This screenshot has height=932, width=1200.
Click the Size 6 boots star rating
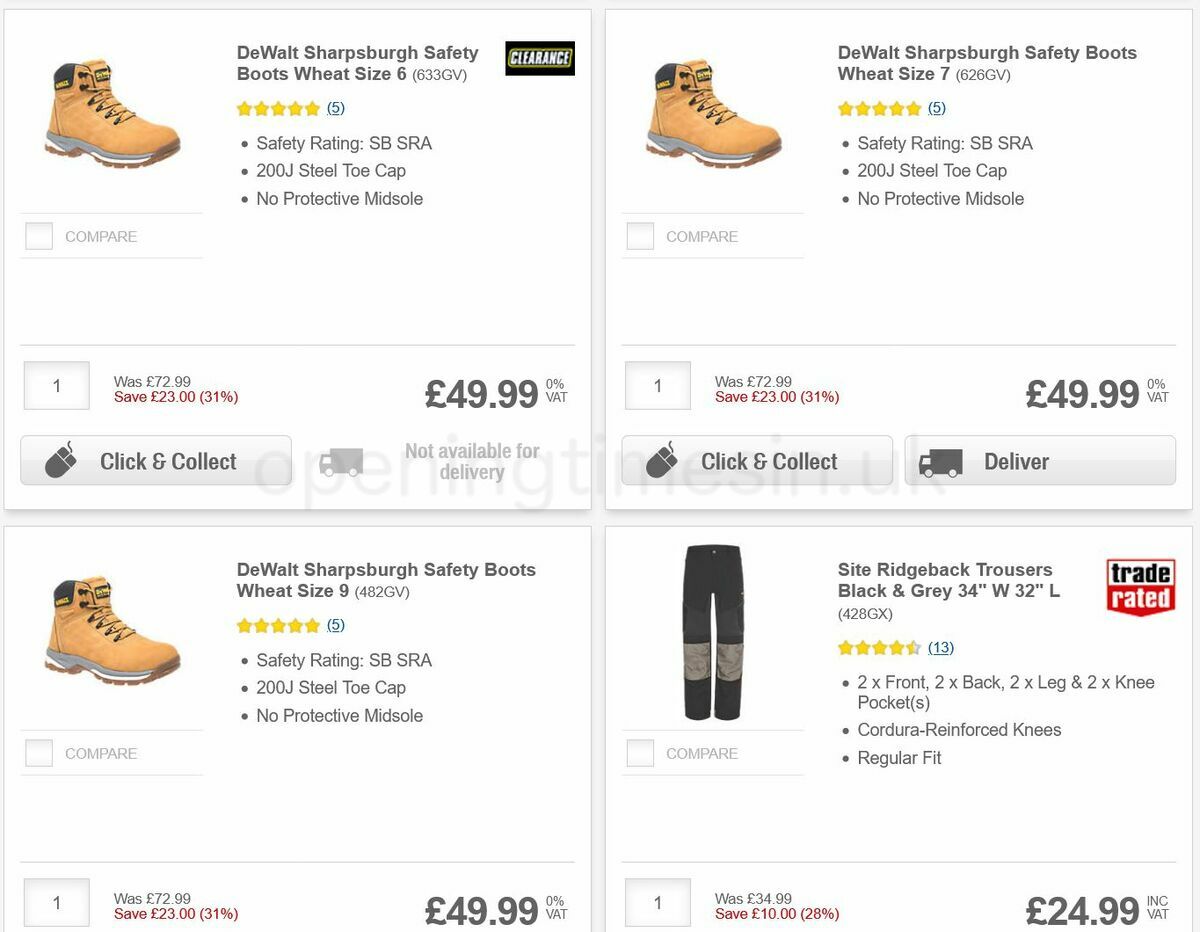pyautogui.click(x=278, y=108)
